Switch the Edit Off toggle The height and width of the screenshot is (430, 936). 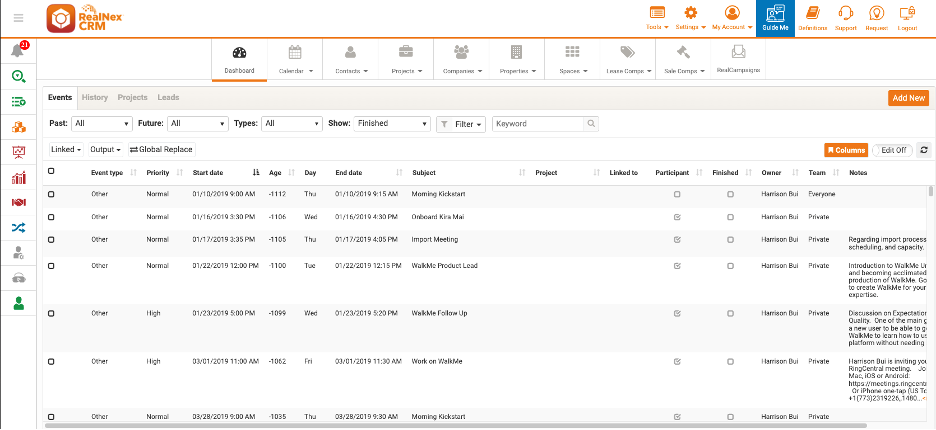pos(892,150)
